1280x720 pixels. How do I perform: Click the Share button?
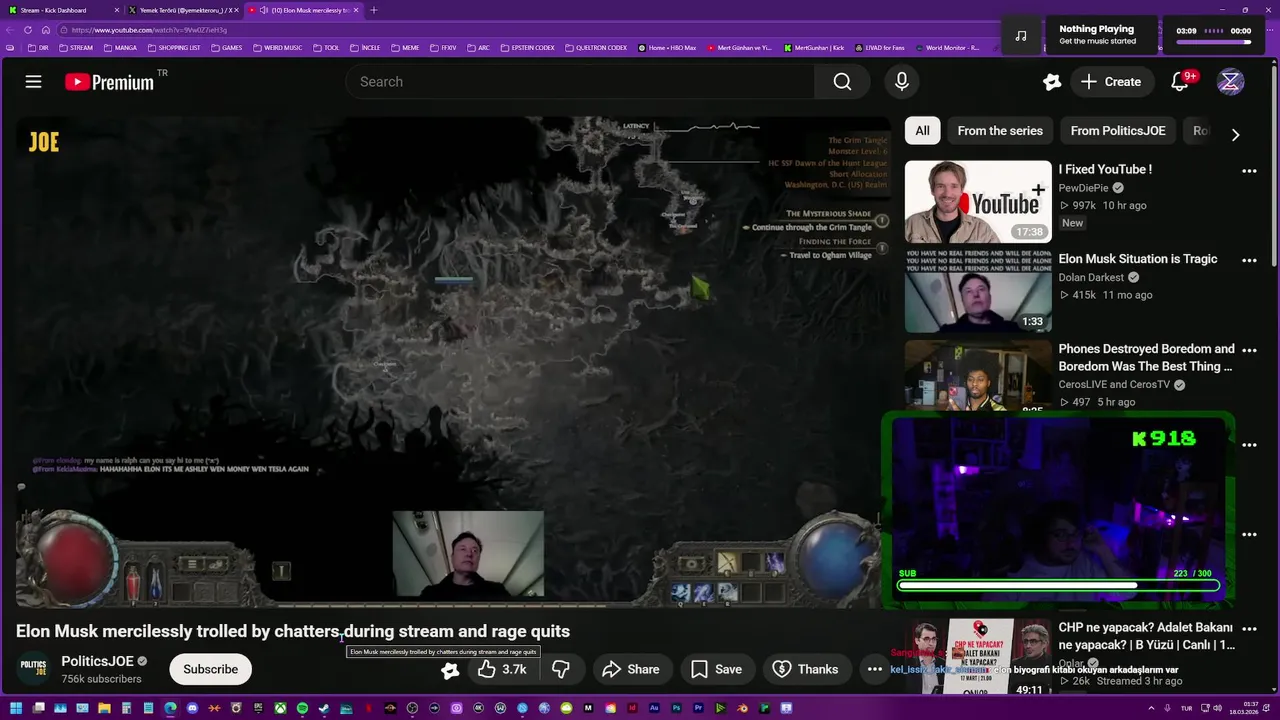630,669
